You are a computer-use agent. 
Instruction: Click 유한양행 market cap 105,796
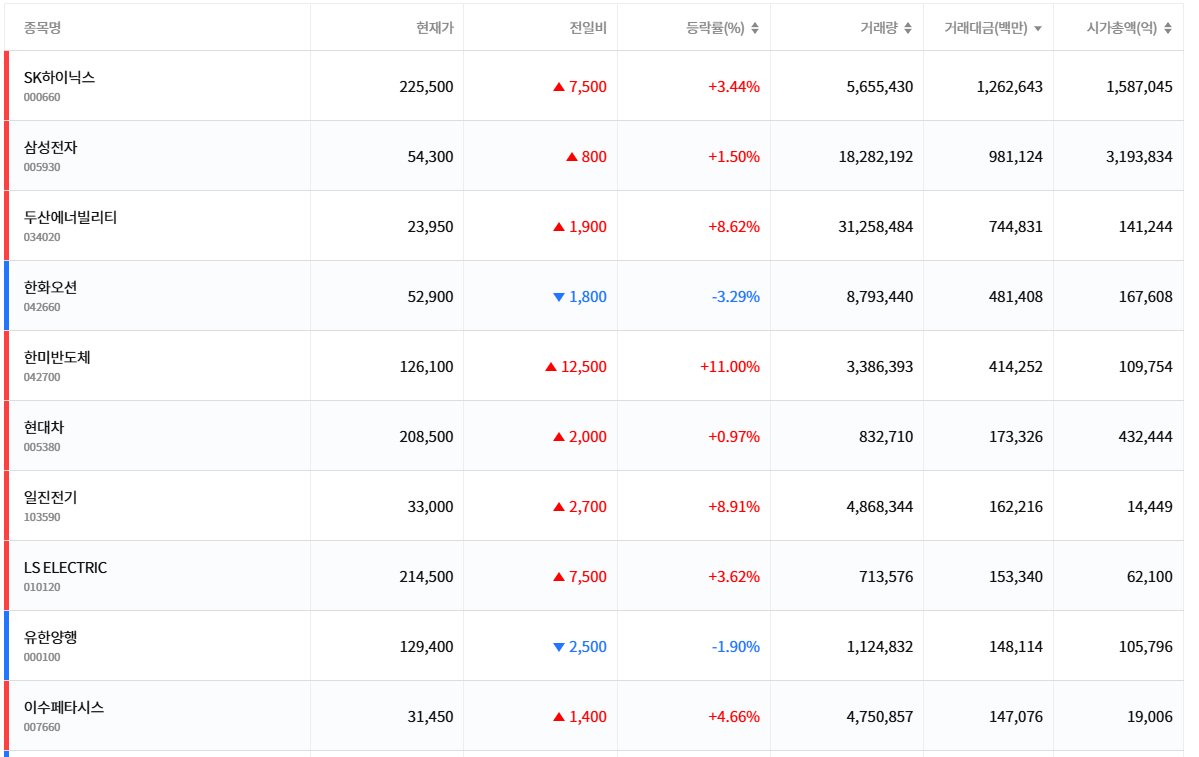pyautogui.click(x=1145, y=647)
